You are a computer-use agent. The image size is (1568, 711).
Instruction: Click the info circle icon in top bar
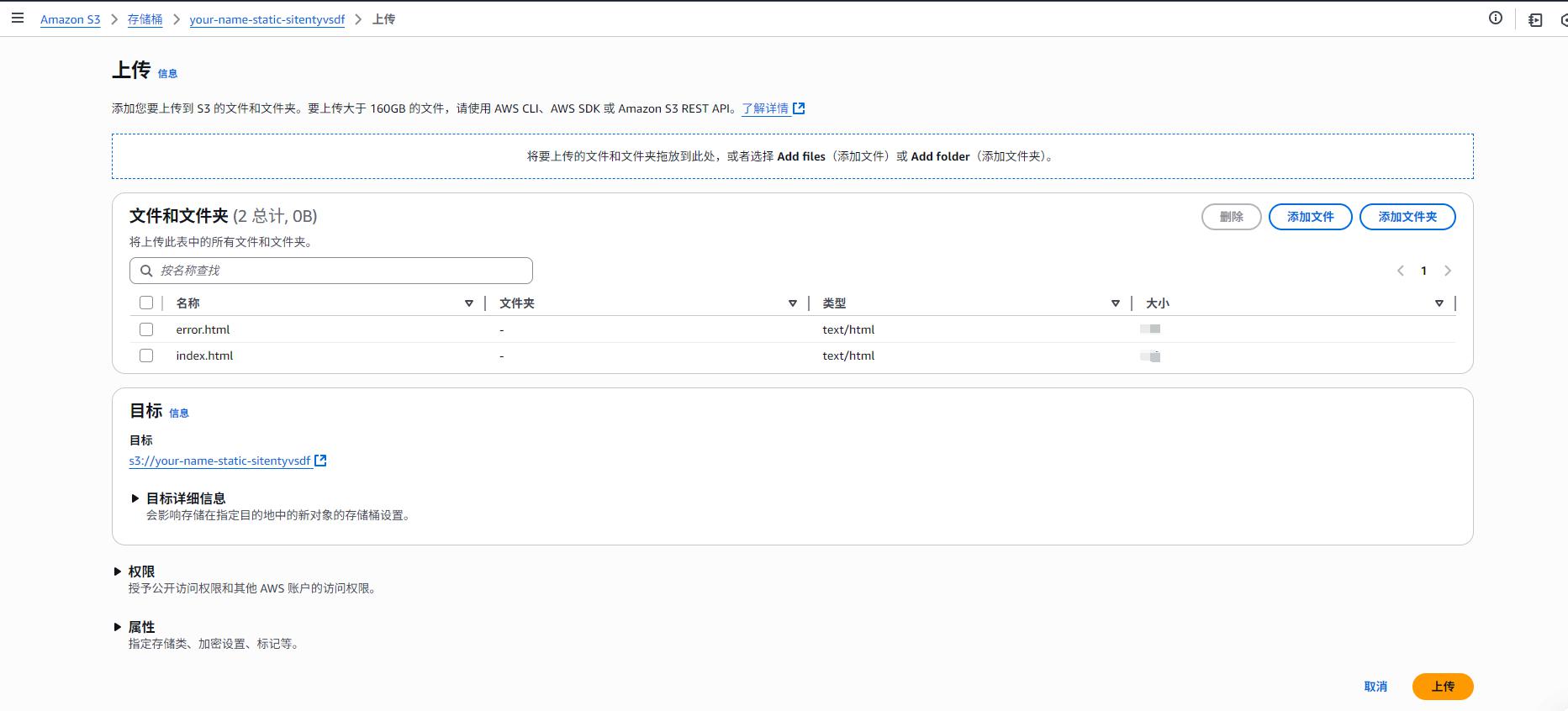coord(1495,18)
